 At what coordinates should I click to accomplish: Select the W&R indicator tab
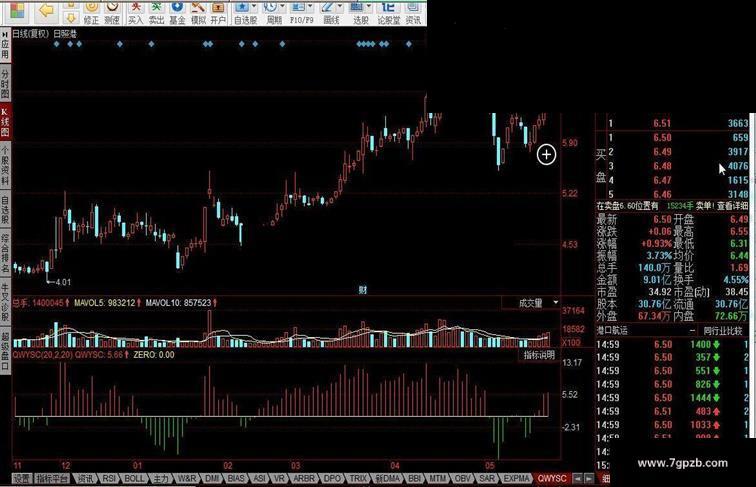tap(187, 479)
